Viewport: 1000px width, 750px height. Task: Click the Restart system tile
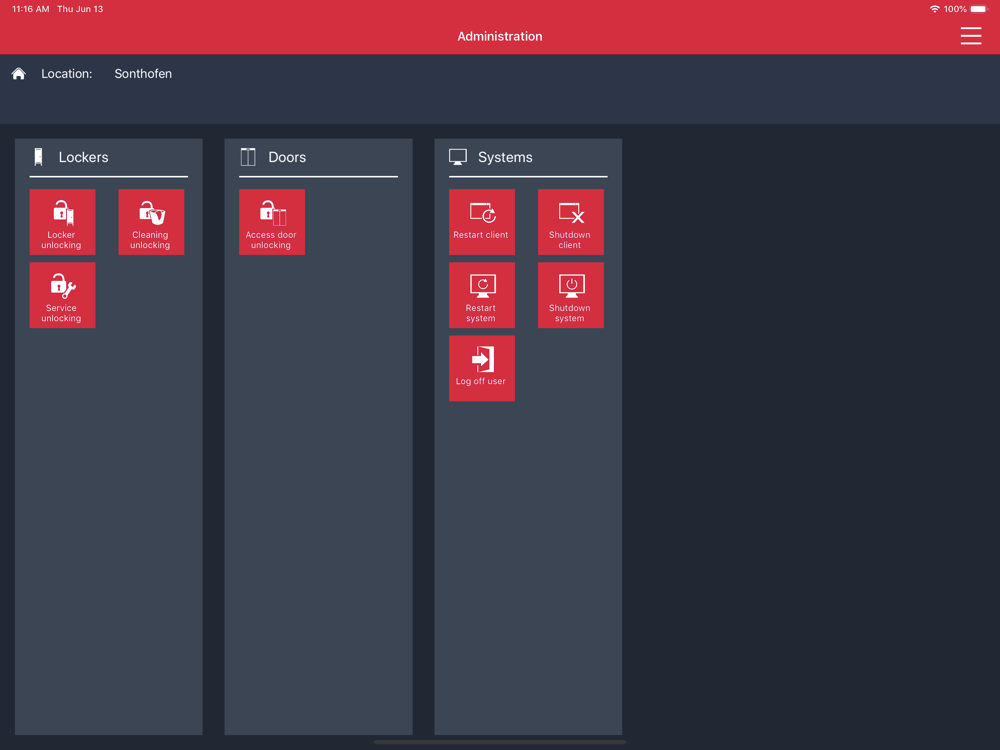coord(482,295)
